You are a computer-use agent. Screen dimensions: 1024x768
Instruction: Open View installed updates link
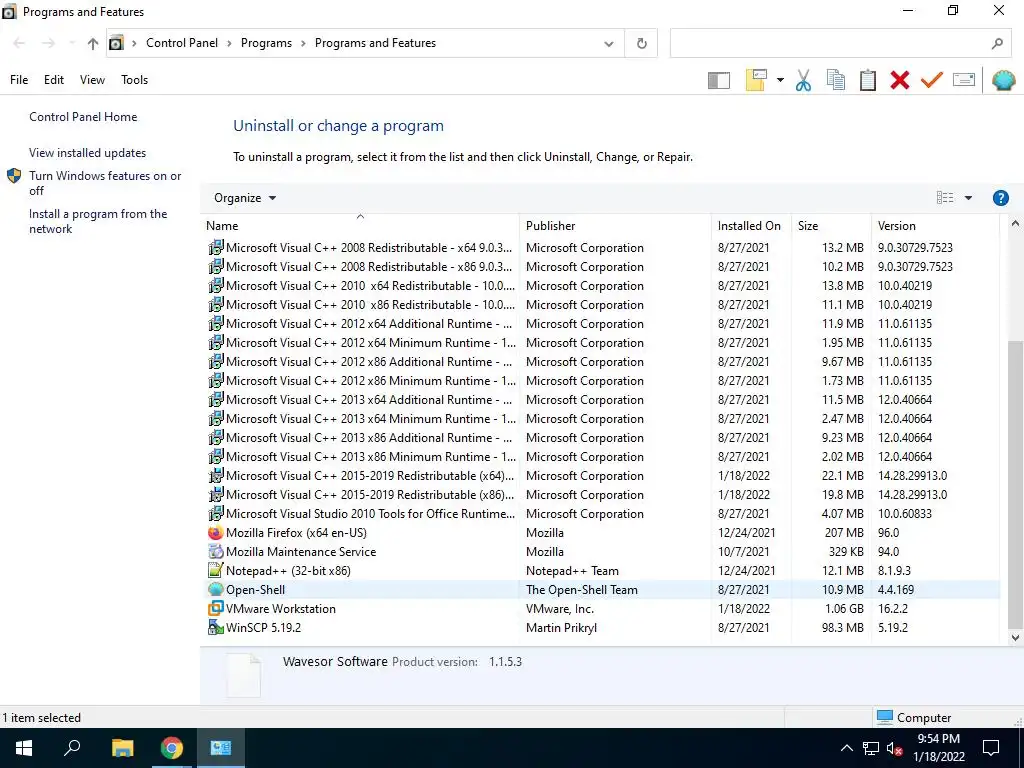[88, 153]
